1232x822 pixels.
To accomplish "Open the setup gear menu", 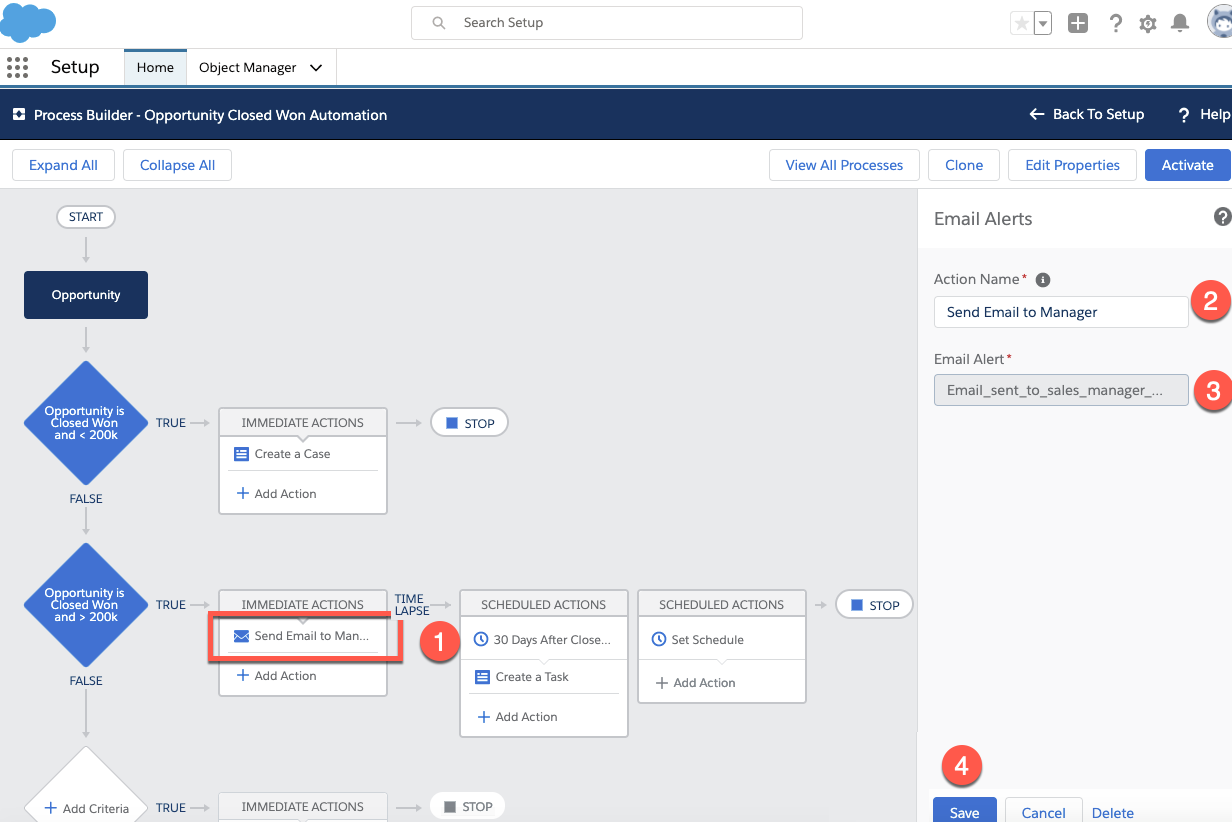I will click(1148, 23).
